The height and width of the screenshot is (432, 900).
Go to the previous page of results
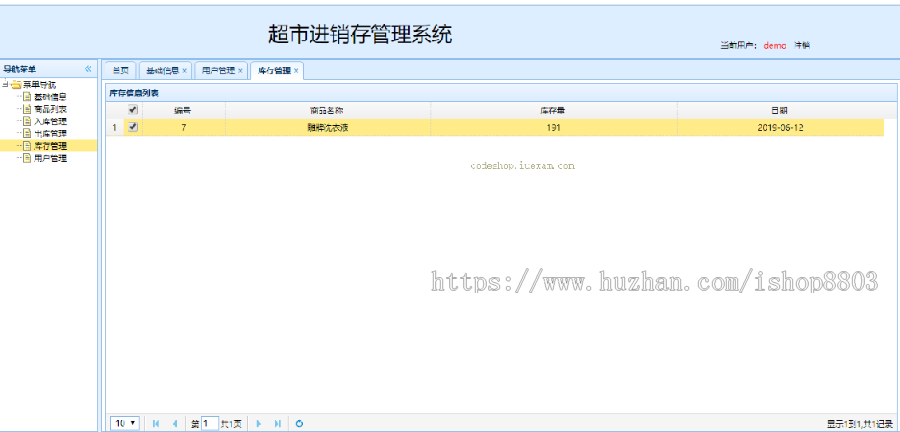174,424
